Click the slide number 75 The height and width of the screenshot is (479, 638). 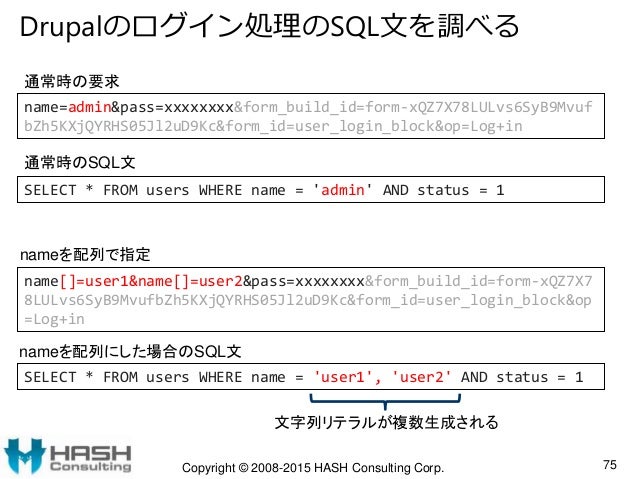click(610, 464)
